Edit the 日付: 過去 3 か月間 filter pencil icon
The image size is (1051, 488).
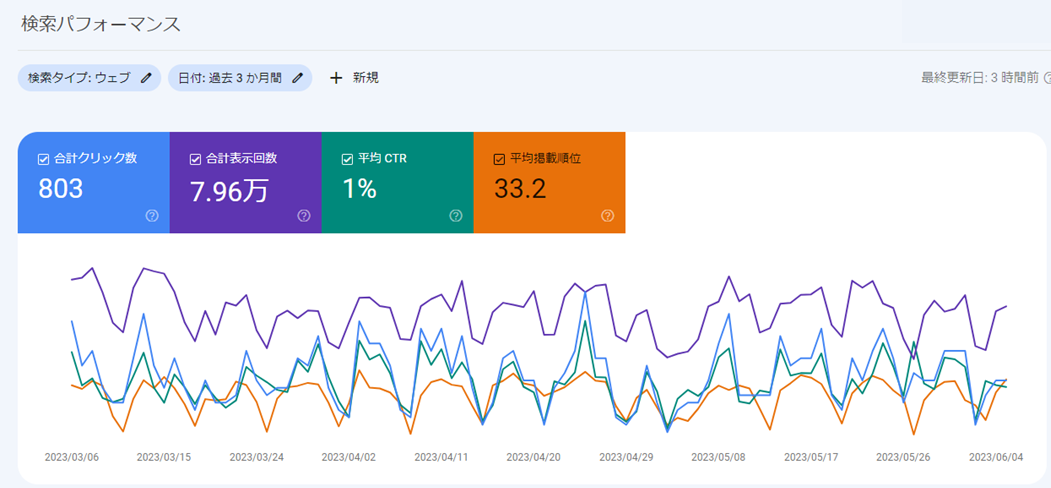[x=298, y=78]
